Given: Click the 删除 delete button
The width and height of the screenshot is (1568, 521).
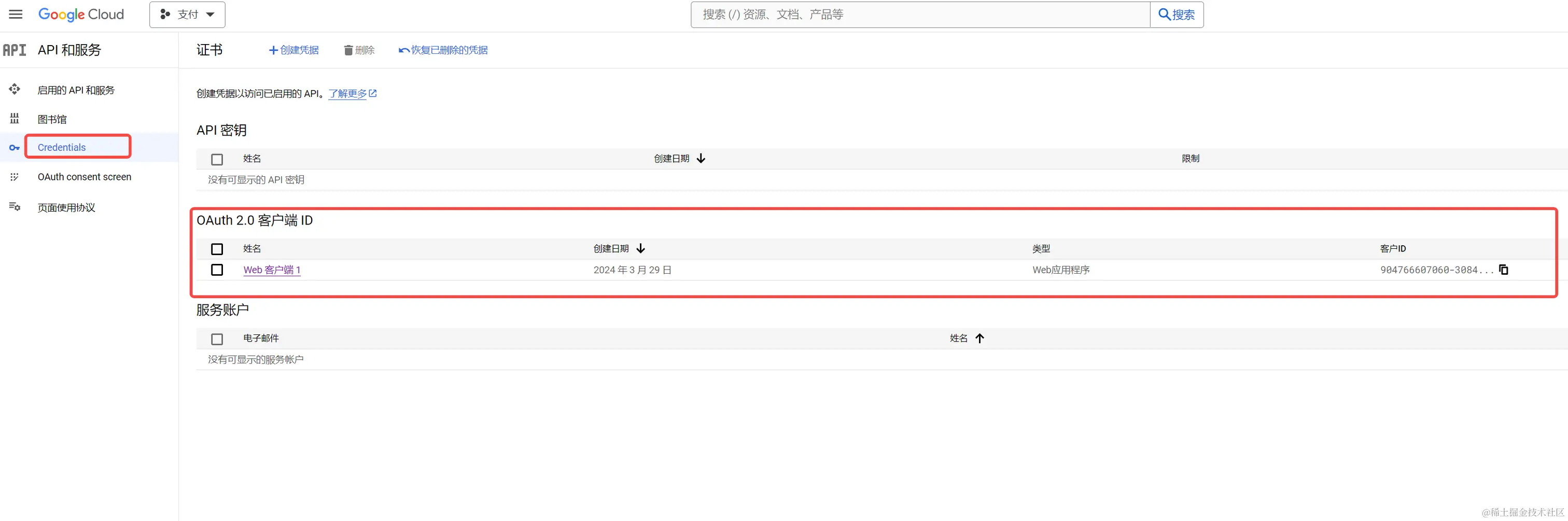Looking at the screenshot, I should [359, 50].
